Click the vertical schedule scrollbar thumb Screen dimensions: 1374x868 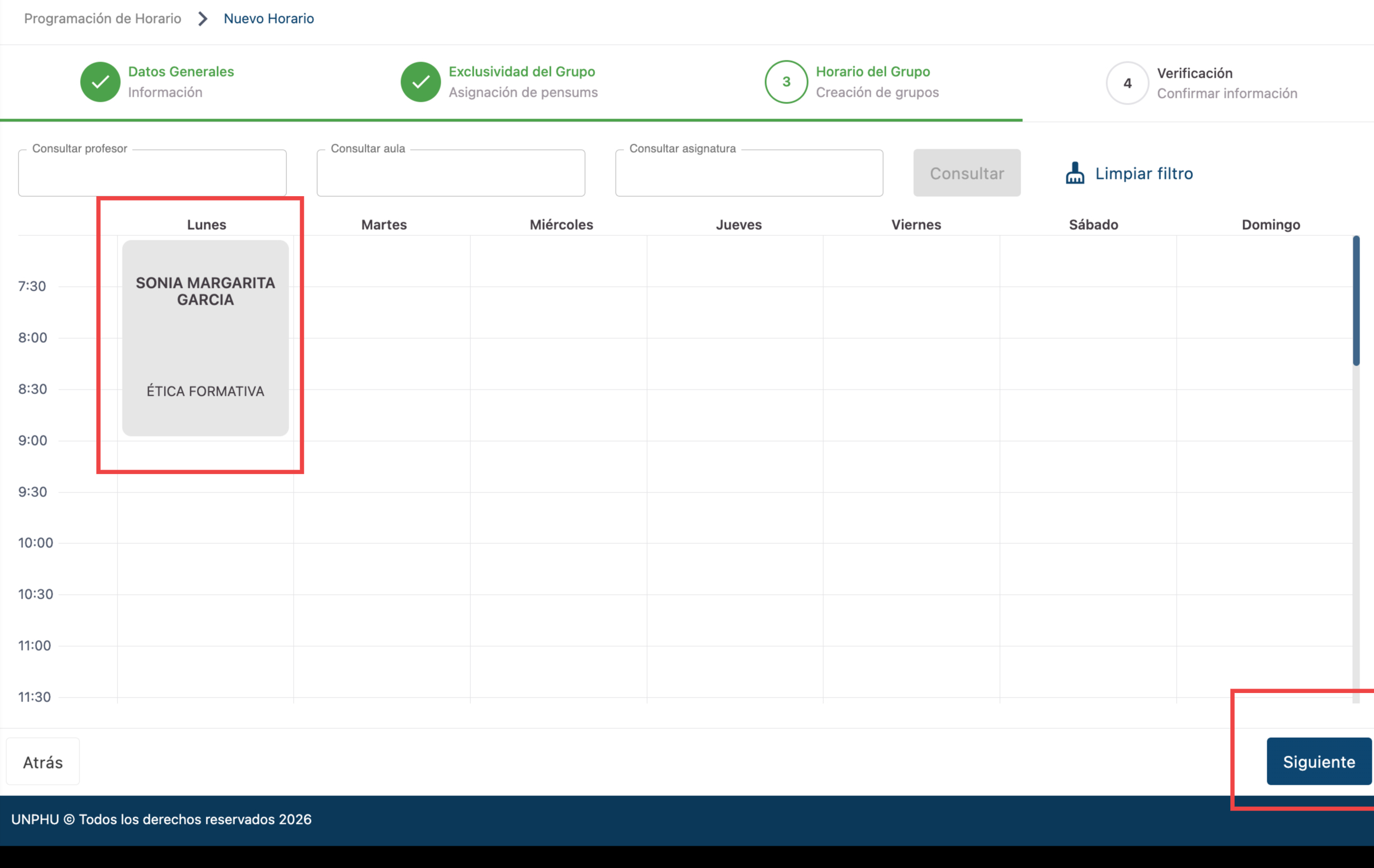pyautogui.click(x=1356, y=301)
